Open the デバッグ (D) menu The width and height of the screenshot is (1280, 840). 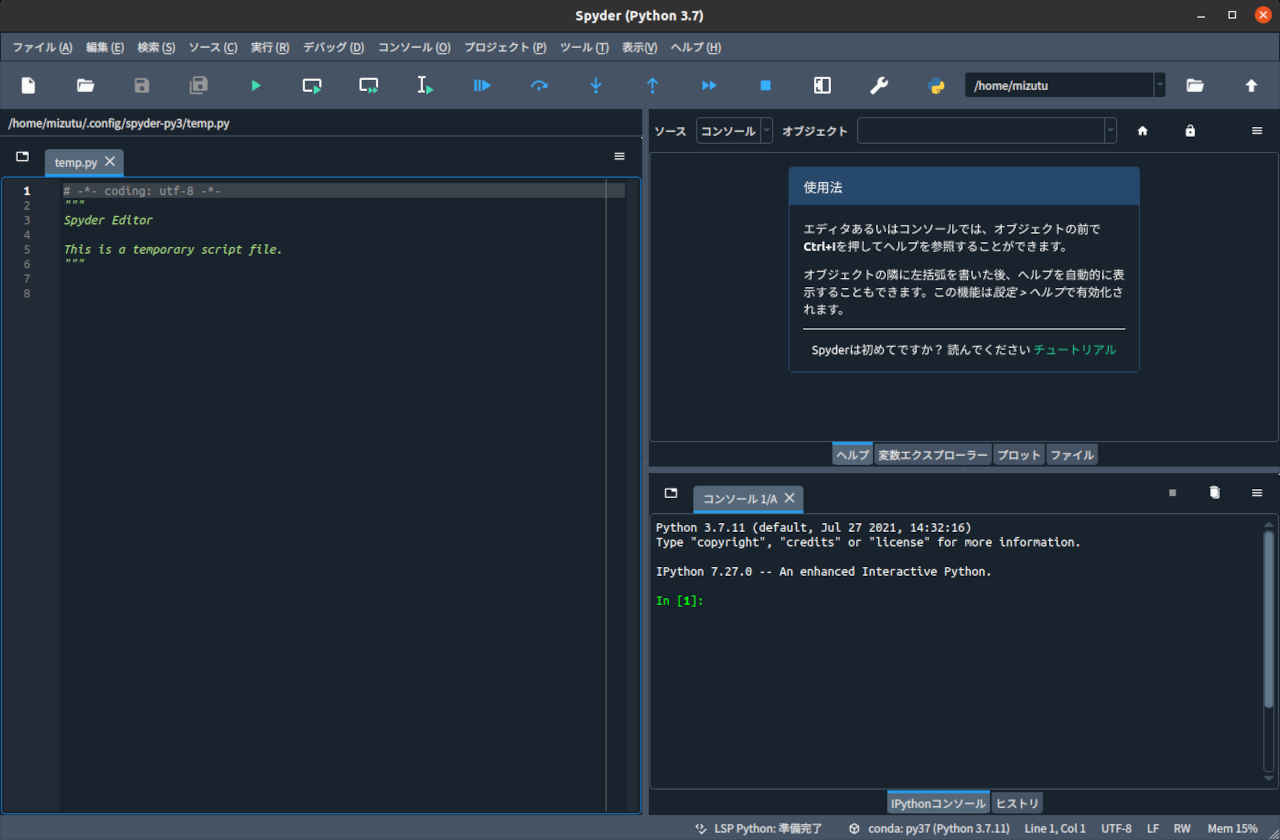333,47
